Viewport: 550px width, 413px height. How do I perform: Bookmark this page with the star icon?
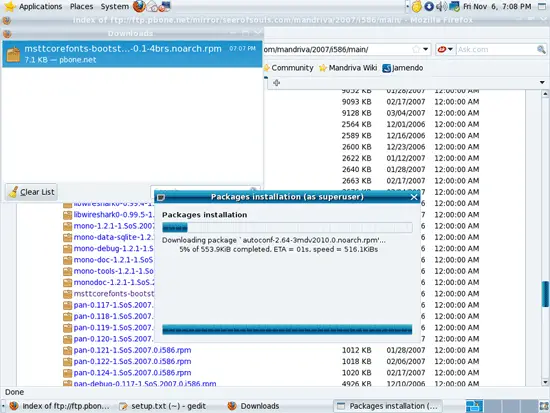point(416,49)
